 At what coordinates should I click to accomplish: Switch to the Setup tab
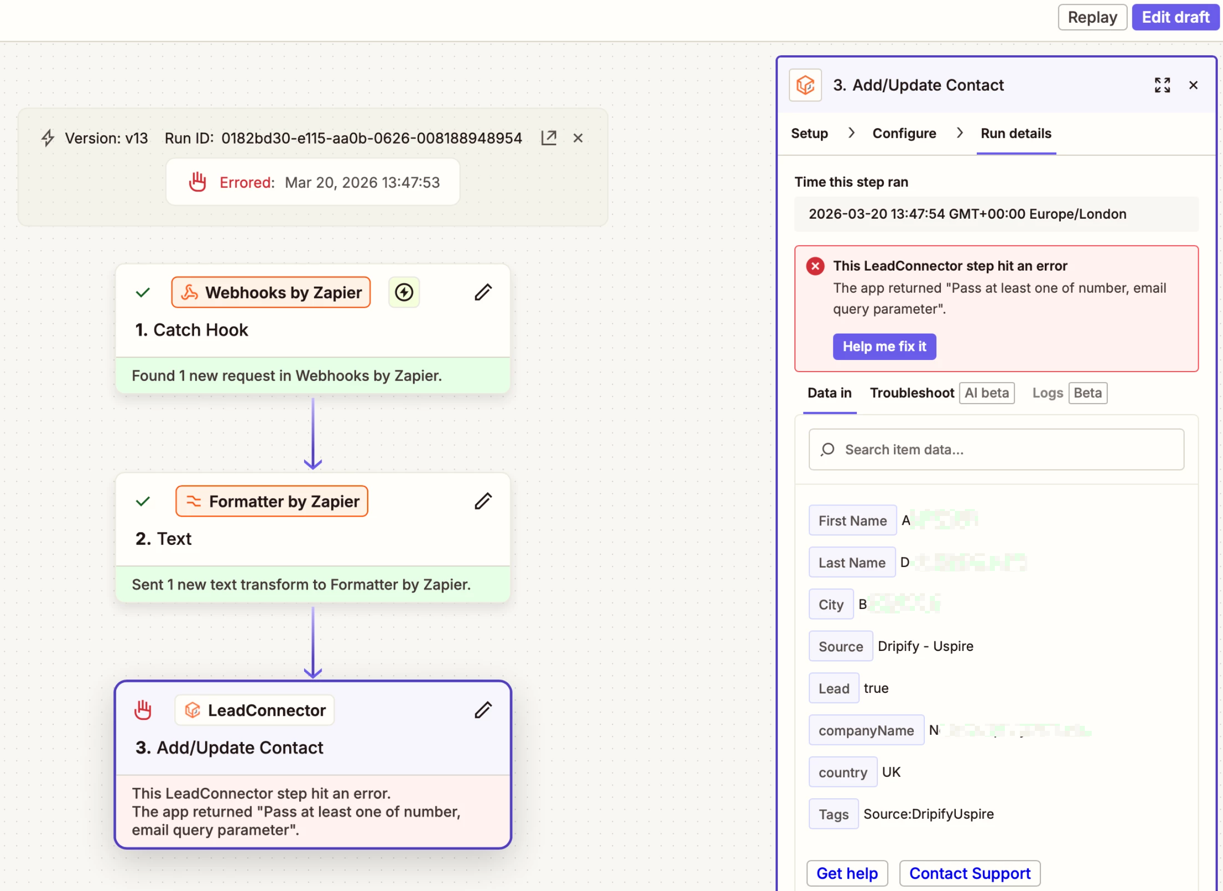click(x=809, y=133)
